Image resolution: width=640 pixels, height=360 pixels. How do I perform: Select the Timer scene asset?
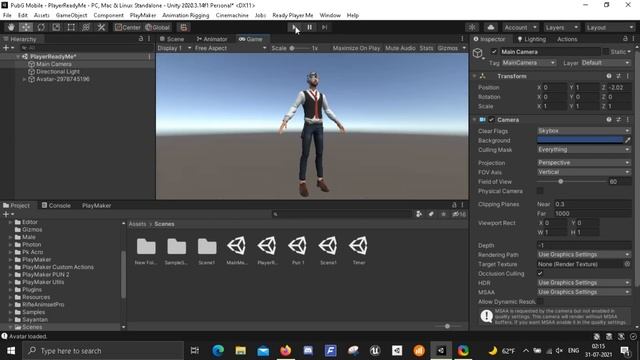point(359,250)
